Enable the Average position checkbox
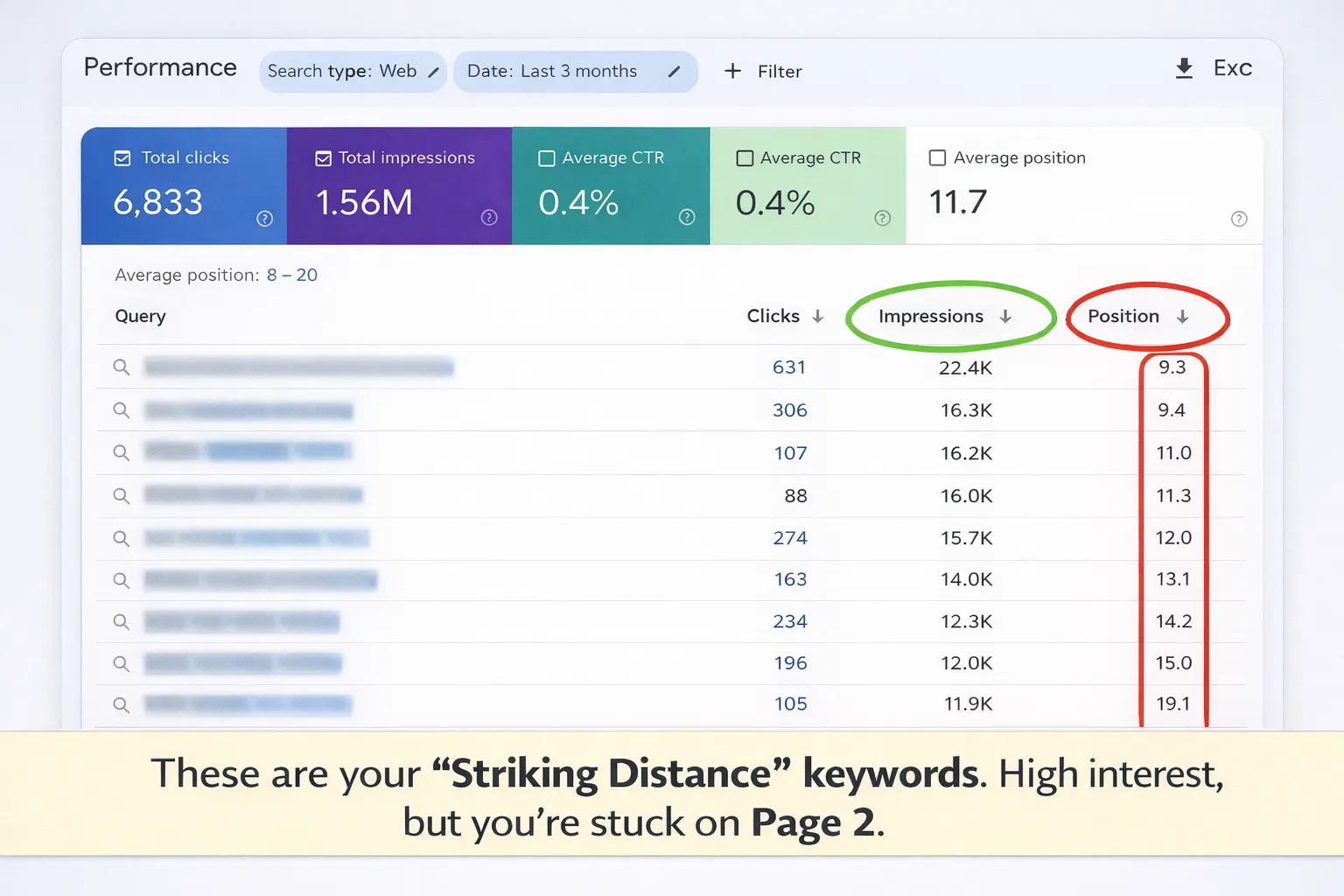Screen dimensions: 1344x896 pos(937,157)
